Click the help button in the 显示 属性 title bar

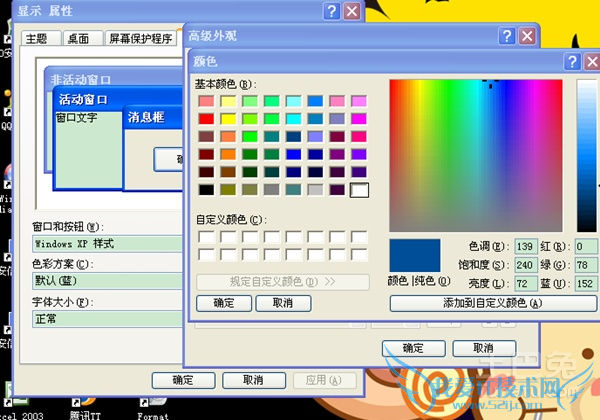click(331, 11)
